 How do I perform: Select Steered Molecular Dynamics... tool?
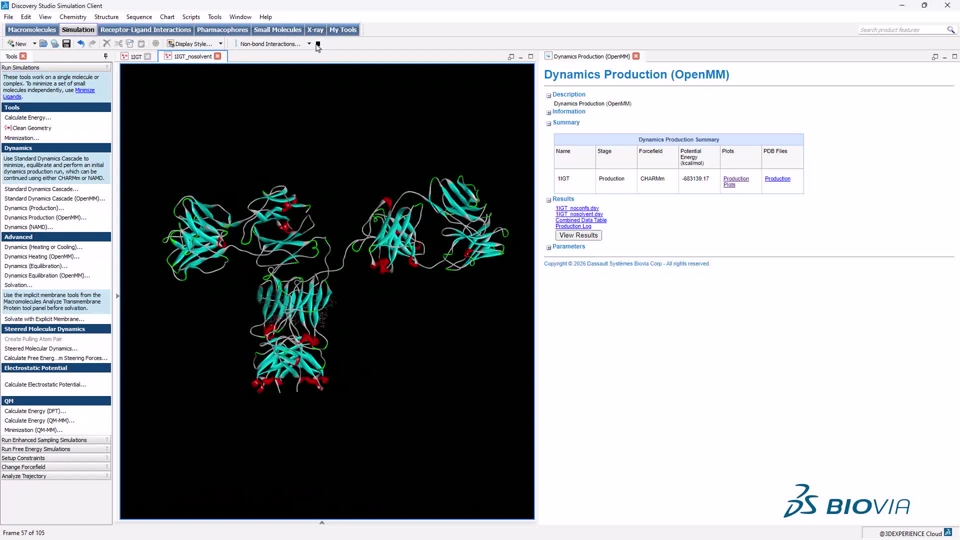41,348
